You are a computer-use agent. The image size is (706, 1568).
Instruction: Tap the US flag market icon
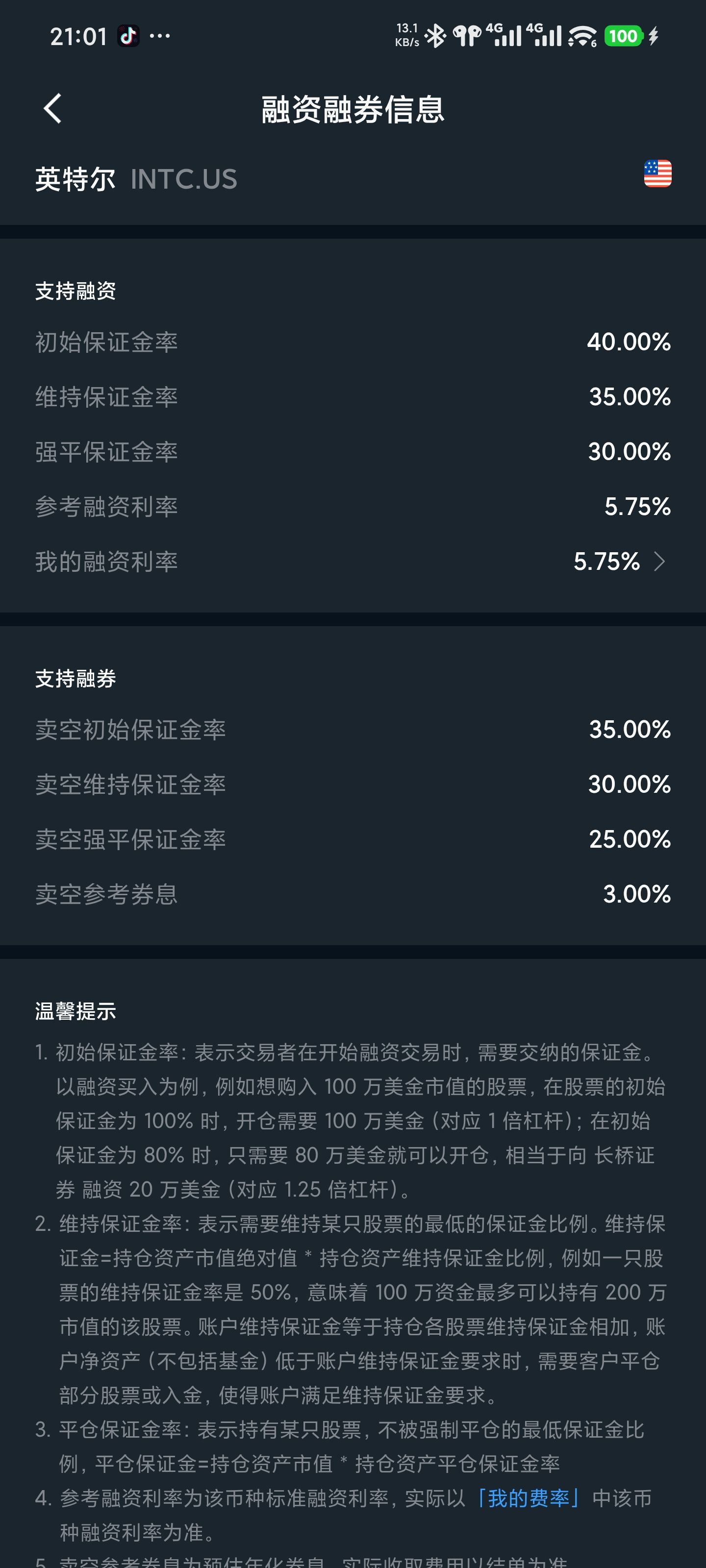(657, 174)
